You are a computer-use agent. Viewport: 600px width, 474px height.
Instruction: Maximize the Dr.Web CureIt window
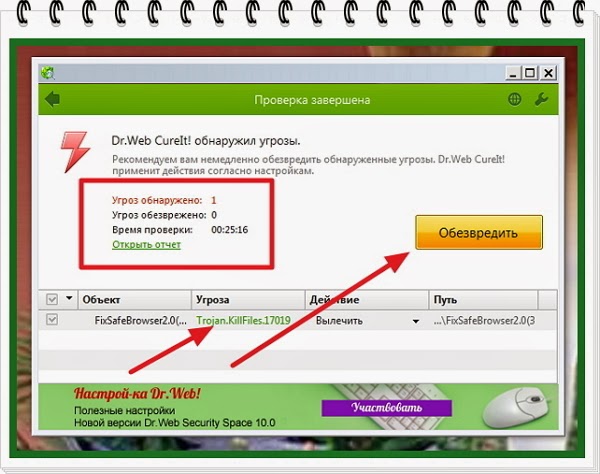[x=530, y=73]
